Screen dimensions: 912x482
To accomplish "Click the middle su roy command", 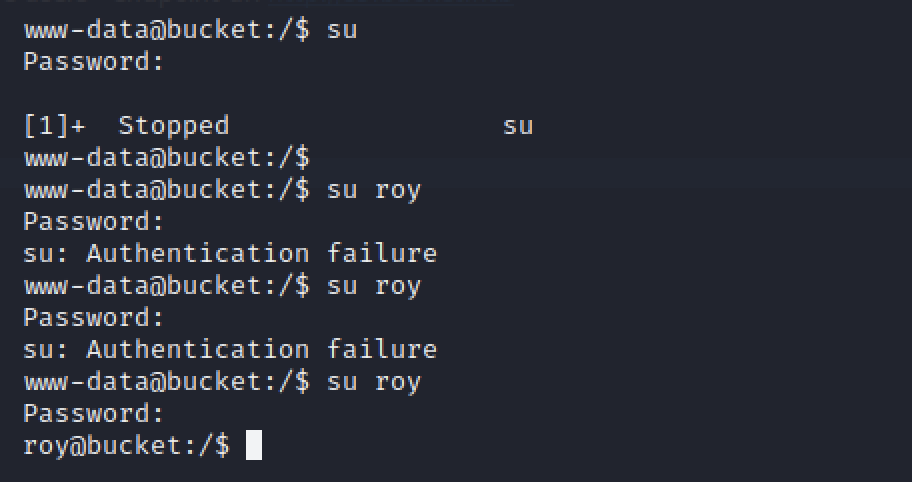I will pyautogui.click(x=374, y=286).
